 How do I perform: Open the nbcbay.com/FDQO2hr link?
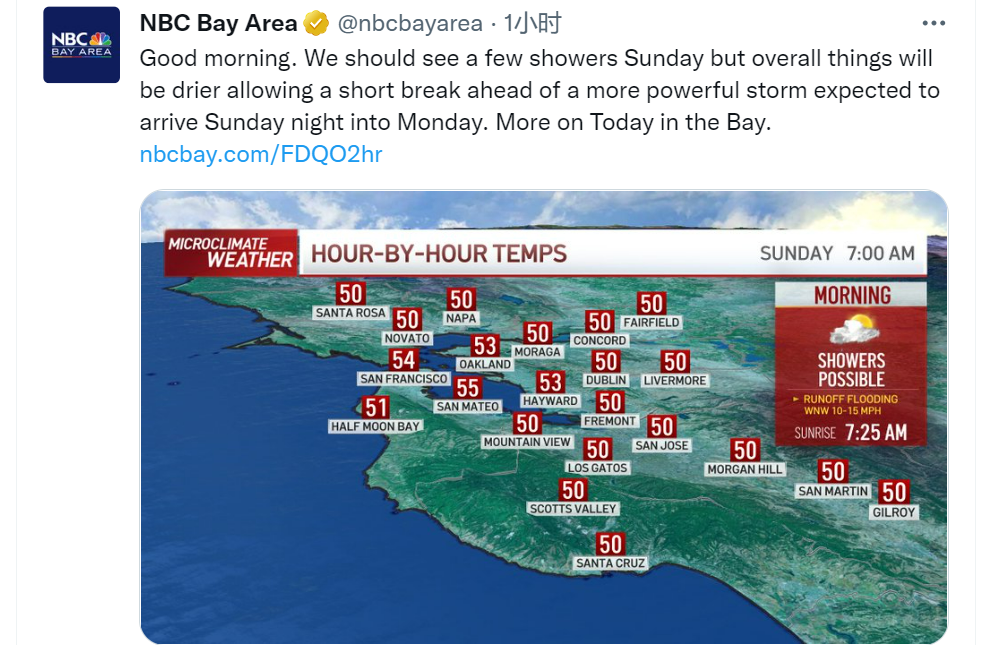tap(261, 154)
